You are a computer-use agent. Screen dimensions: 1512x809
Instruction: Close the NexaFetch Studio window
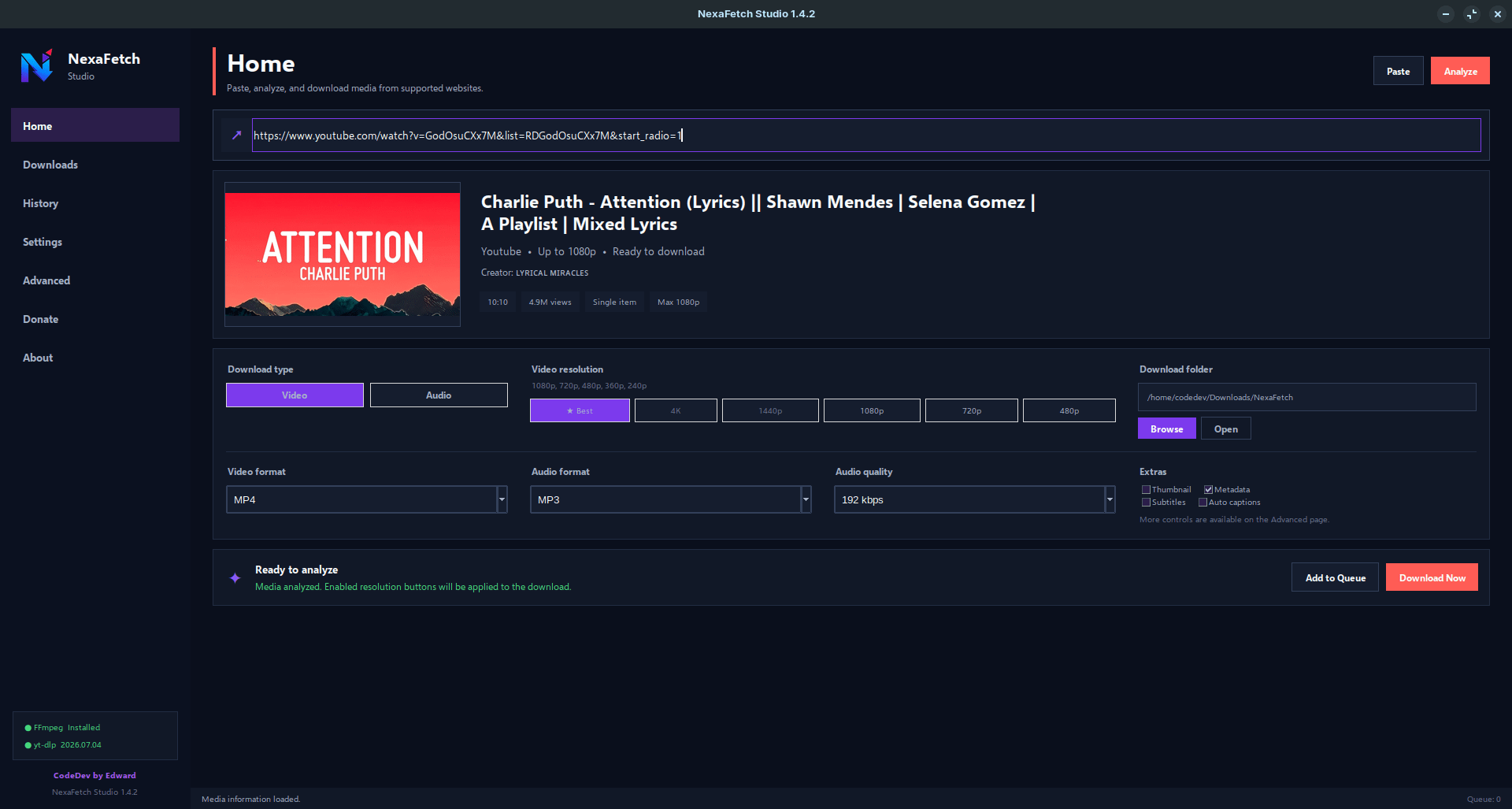tap(1498, 14)
